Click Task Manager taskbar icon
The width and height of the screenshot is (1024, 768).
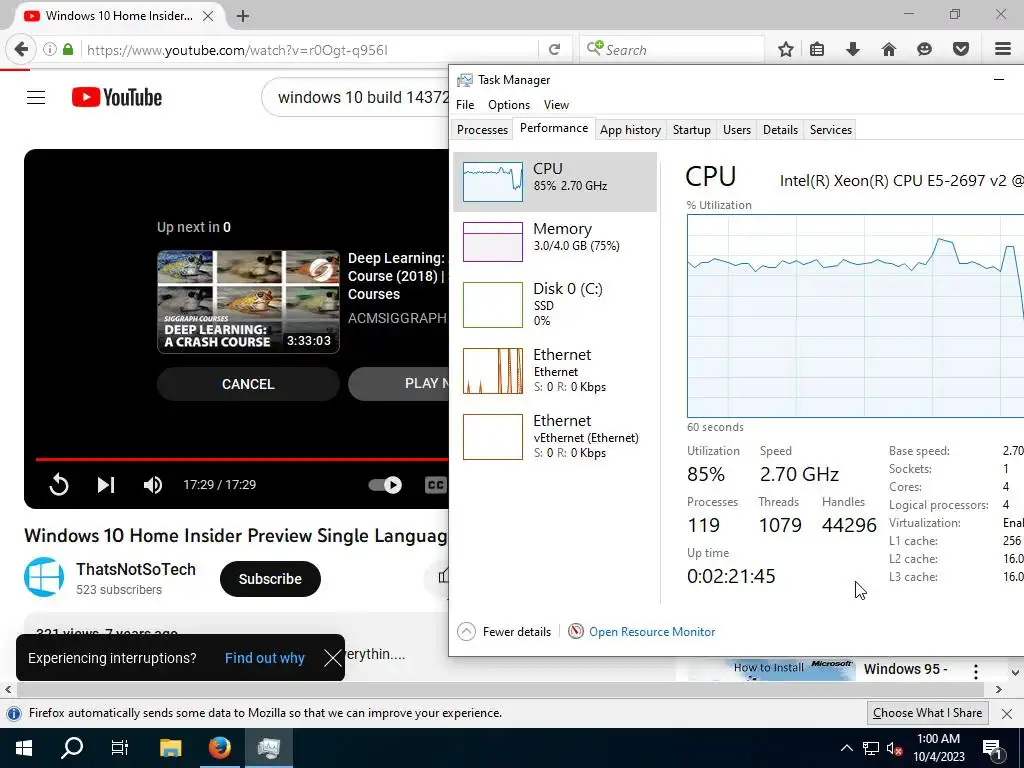[x=268, y=748]
